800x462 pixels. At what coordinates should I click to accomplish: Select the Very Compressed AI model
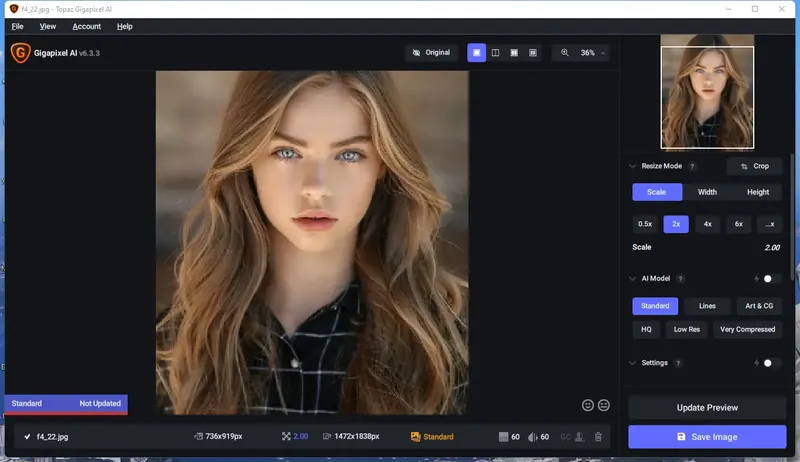click(x=747, y=329)
